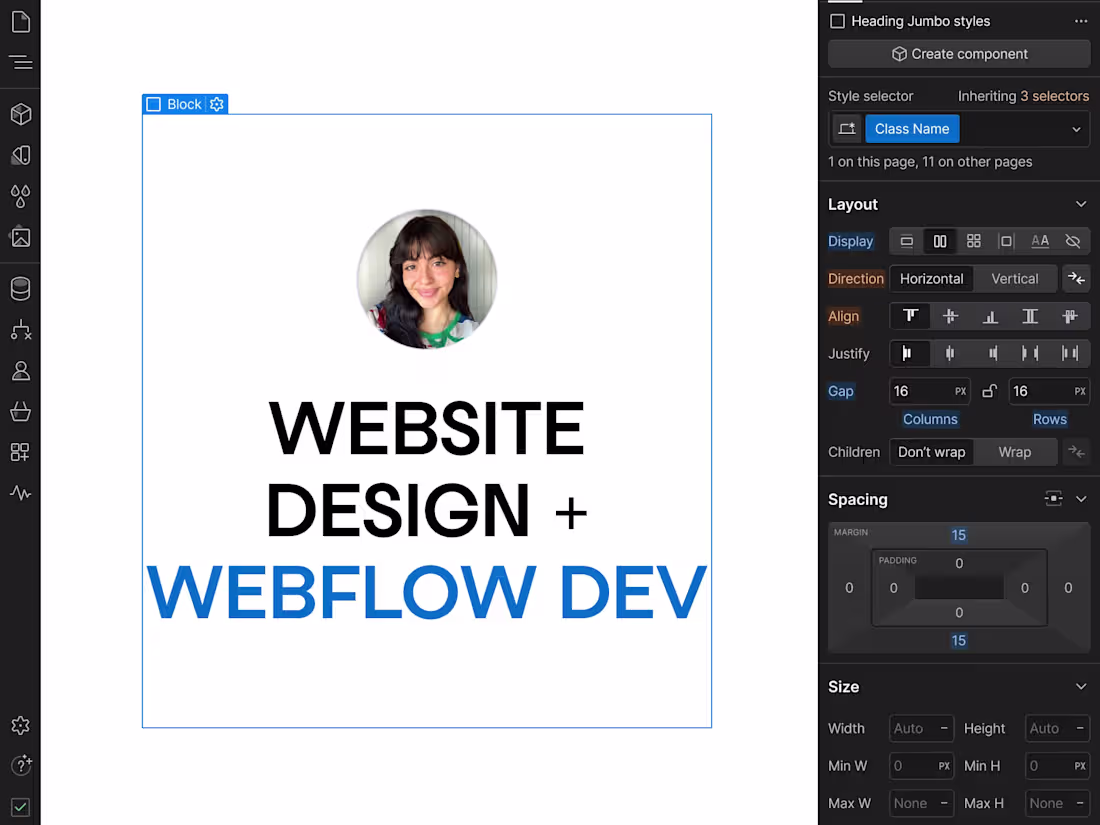Open the Pages panel

click(20, 20)
